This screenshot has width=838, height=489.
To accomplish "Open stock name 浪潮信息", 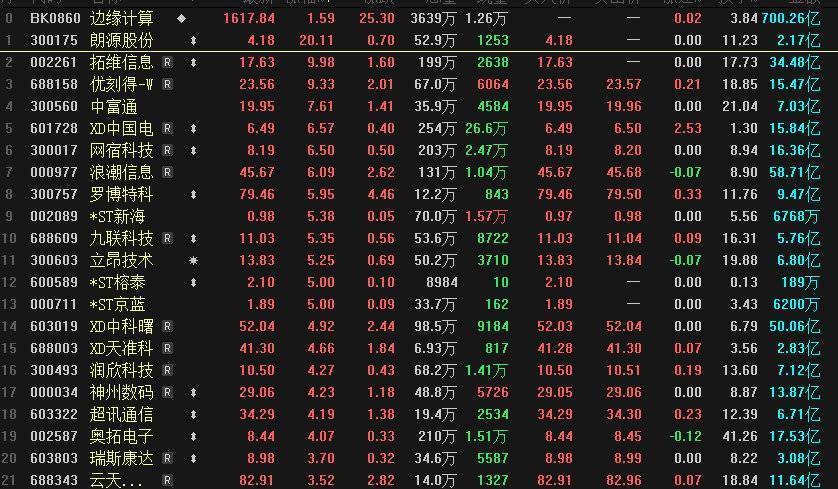I will [x=121, y=173].
